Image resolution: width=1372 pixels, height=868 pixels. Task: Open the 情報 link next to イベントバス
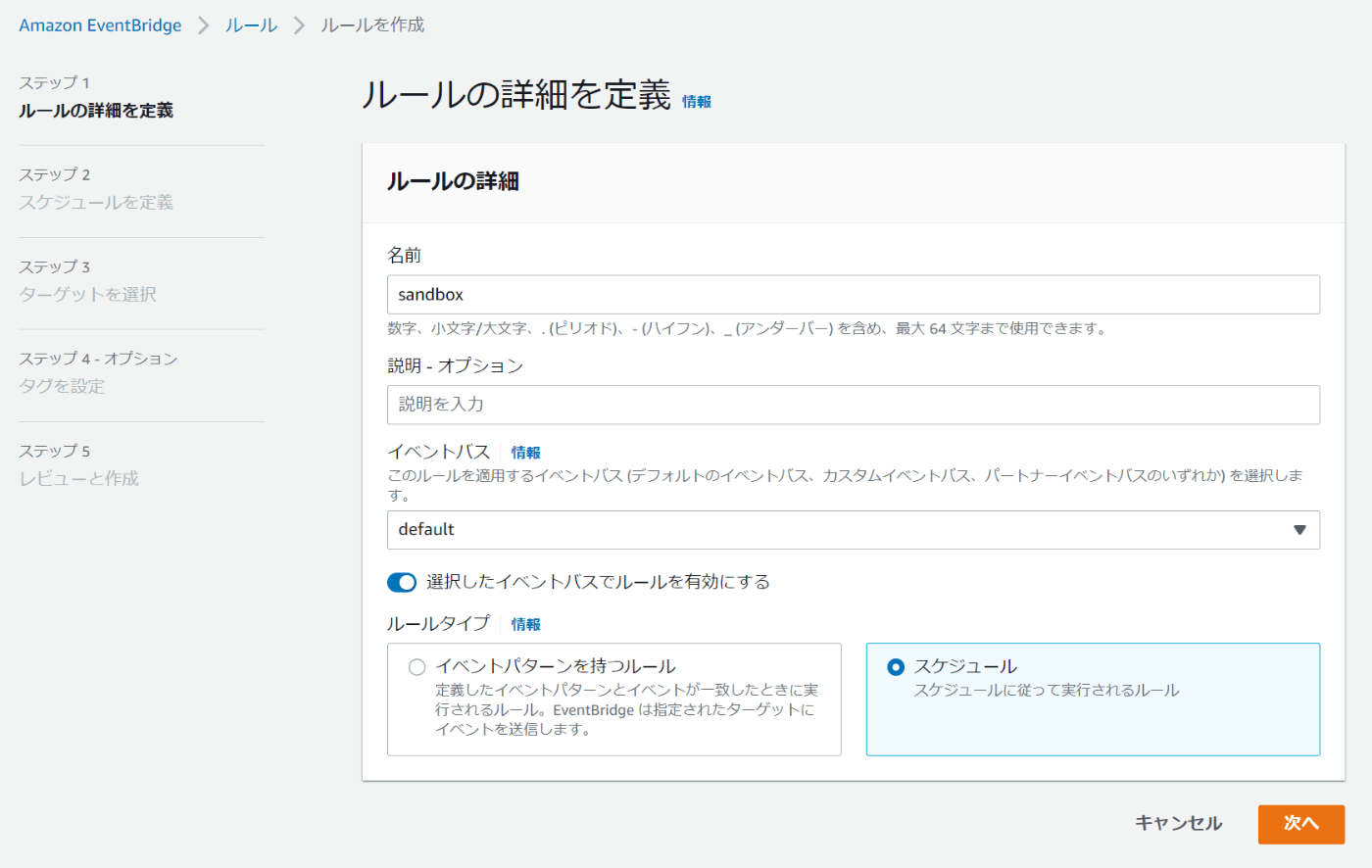[526, 453]
